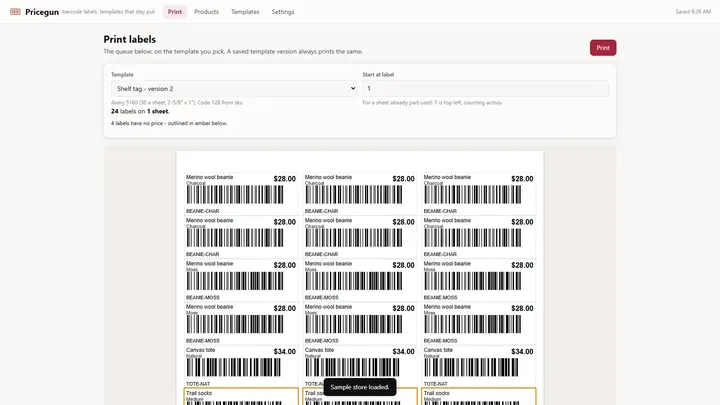Screen dimensions: 720x405
Task: Click the 'Saved 9:36 AM' status text
Action: coord(693,12)
